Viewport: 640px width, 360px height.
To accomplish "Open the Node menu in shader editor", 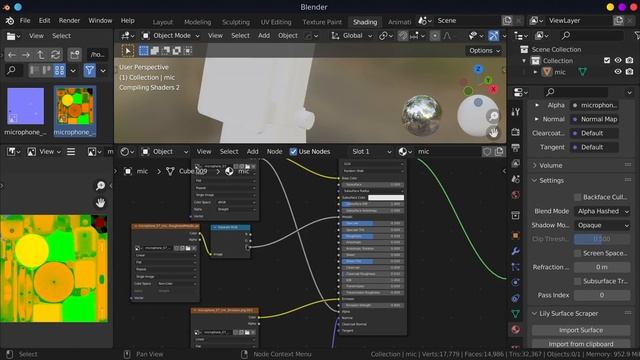I will [x=274, y=152].
